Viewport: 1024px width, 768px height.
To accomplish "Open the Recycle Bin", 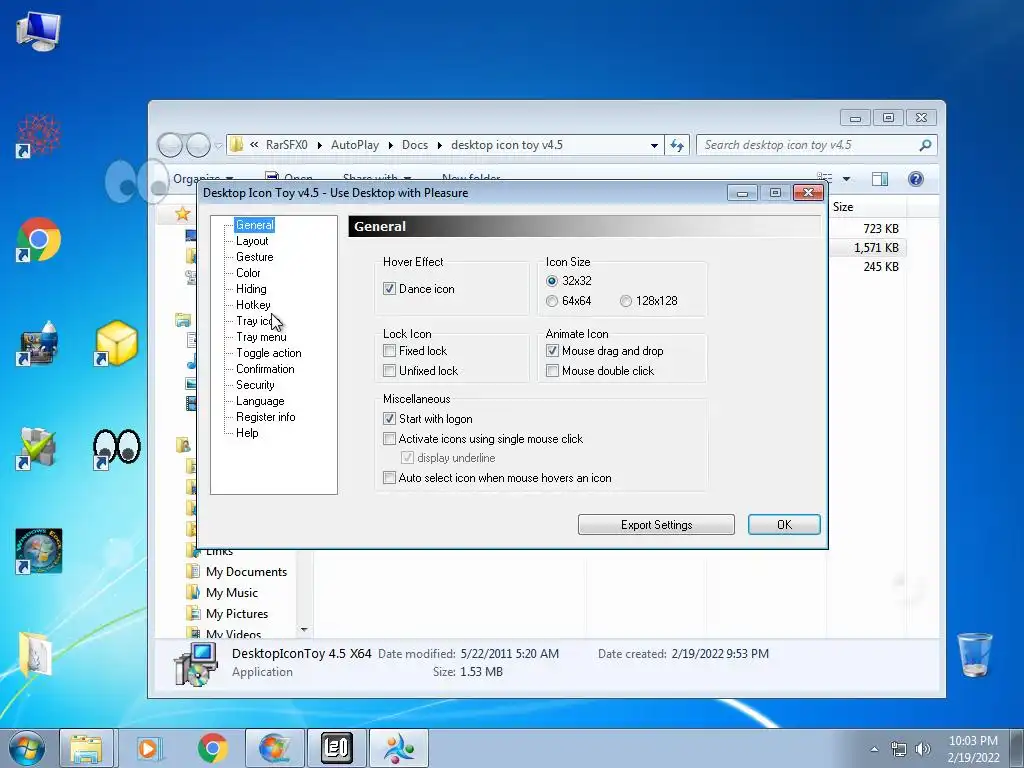I will (974, 654).
